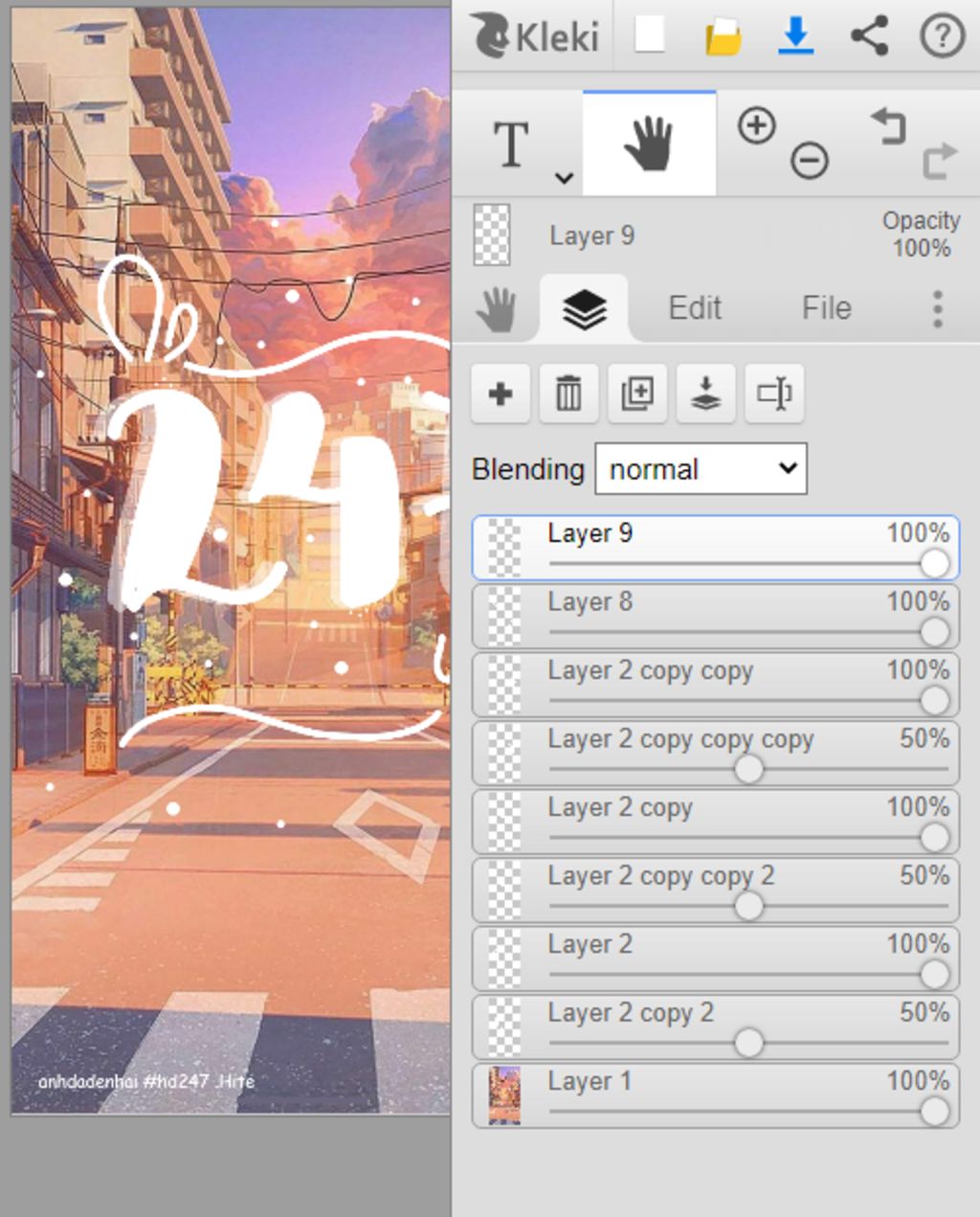Click Layer 1 opacity slider handle
This screenshot has width=980, height=1217.
click(x=934, y=1112)
